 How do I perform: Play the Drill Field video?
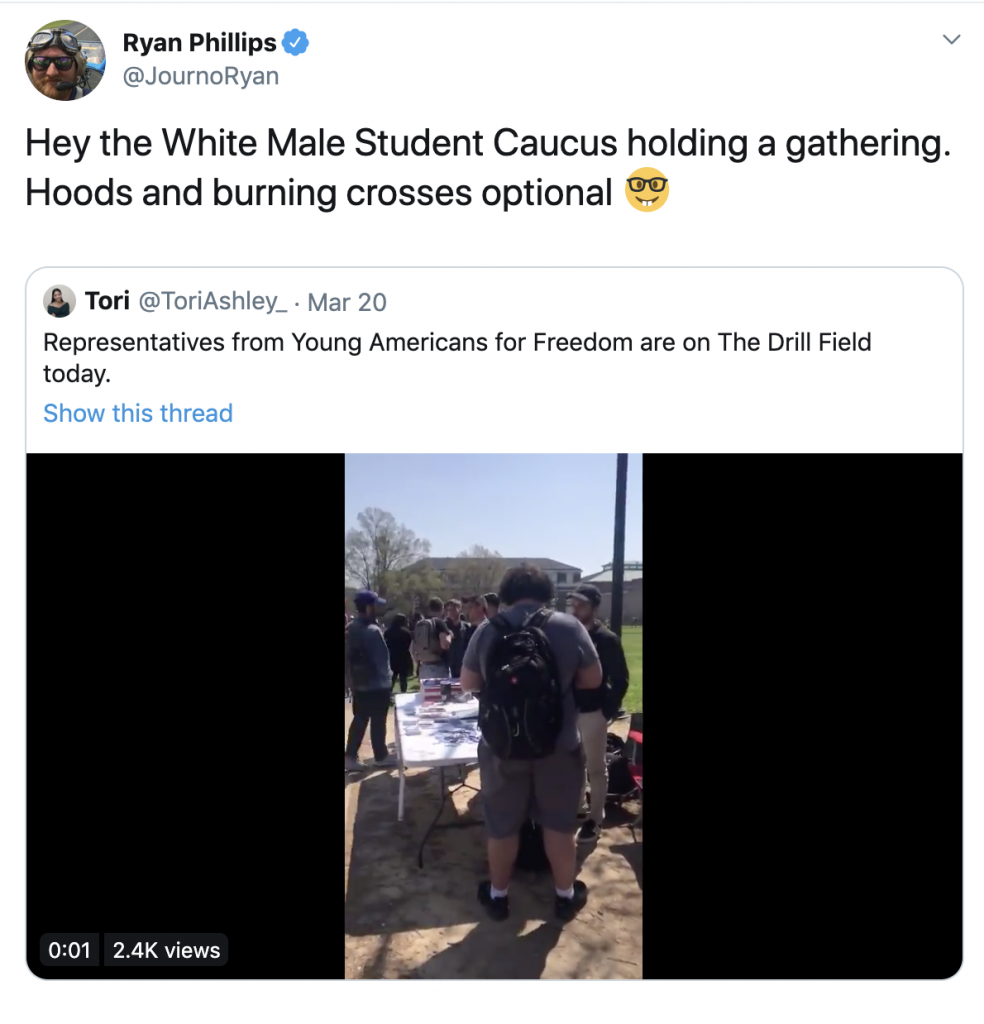493,716
